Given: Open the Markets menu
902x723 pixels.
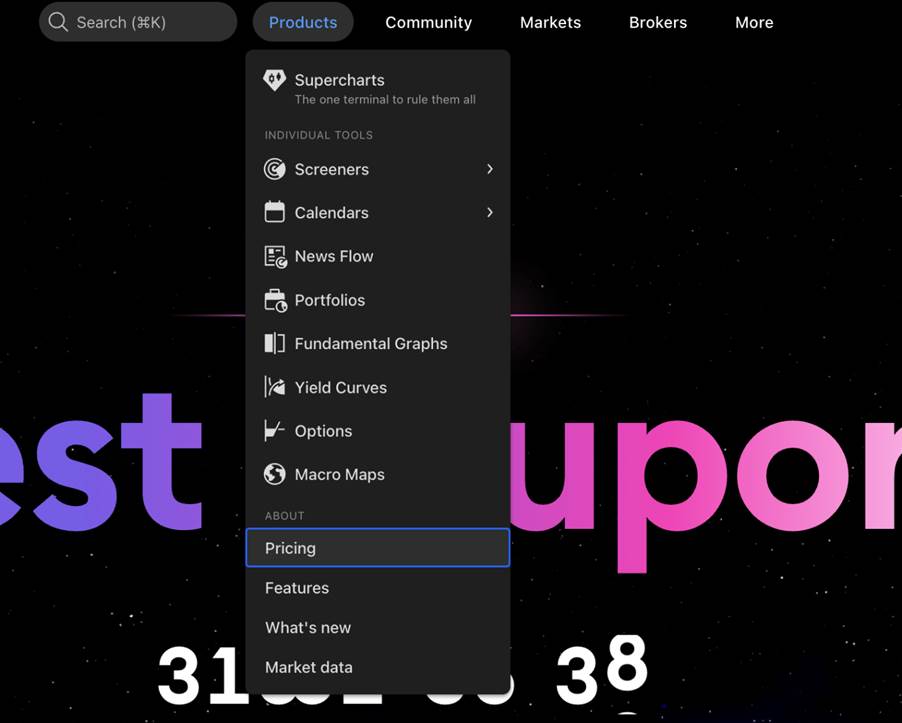Looking at the screenshot, I should 551,22.
